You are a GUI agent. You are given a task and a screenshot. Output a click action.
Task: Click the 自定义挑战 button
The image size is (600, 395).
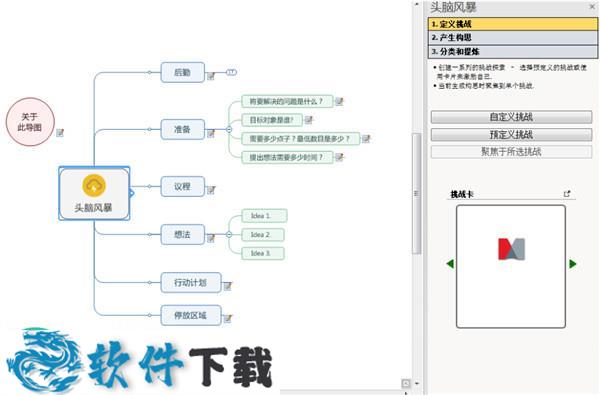(511, 117)
